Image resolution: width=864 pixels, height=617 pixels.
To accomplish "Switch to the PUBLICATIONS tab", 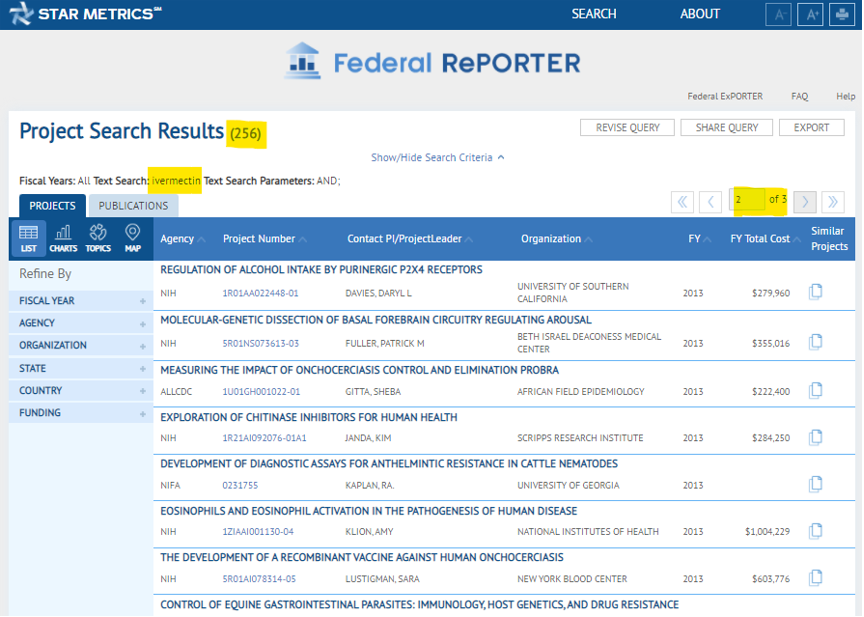I will coord(133,205).
